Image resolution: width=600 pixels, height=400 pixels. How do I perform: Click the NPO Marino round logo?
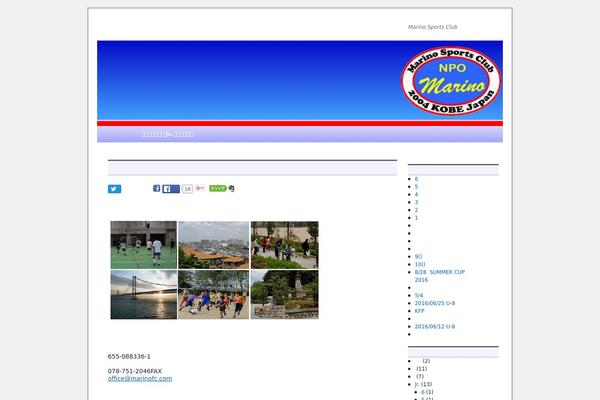[x=451, y=81]
